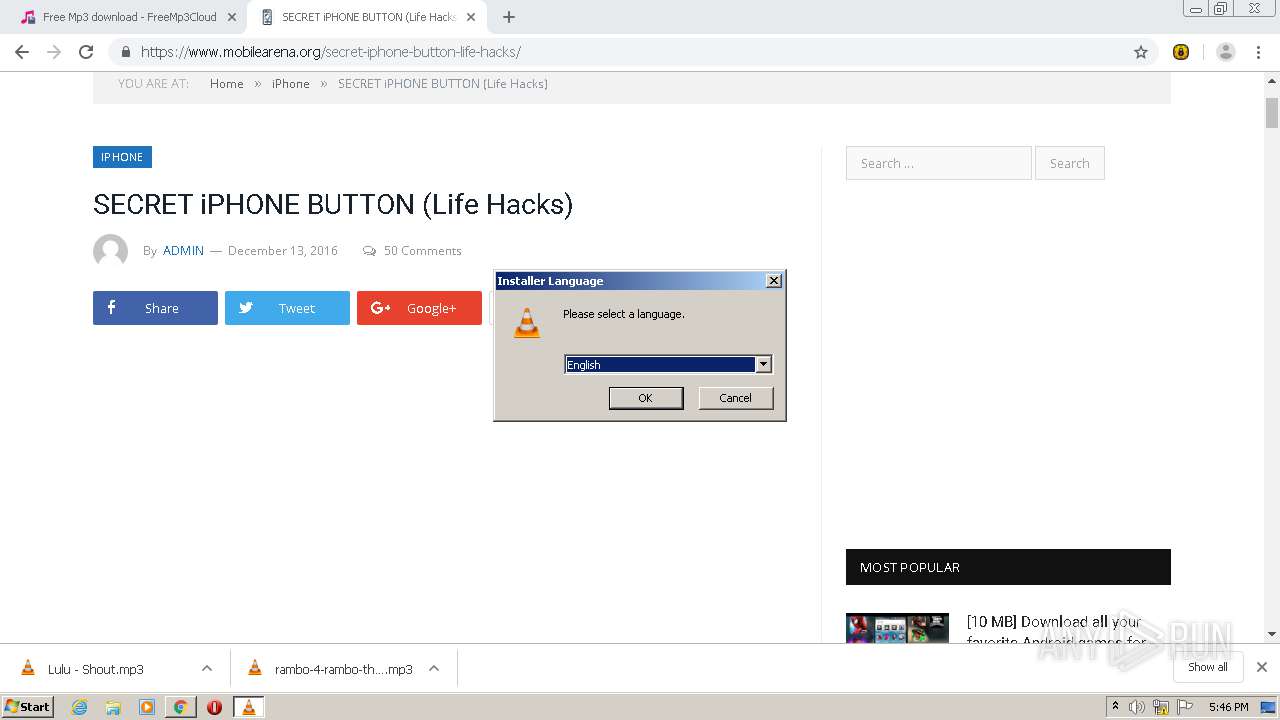This screenshot has width=1280, height=720.
Task: Expand options for rambo-4 mp3 download
Action: (x=434, y=669)
